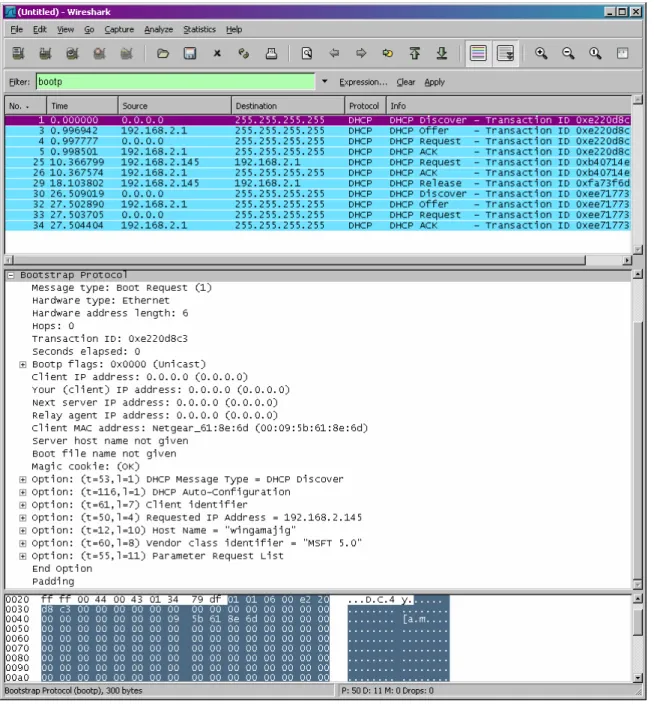The height and width of the screenshot is (704, 654).
Task: Sort by the Time column header
Action: click(x=82, y=106)
